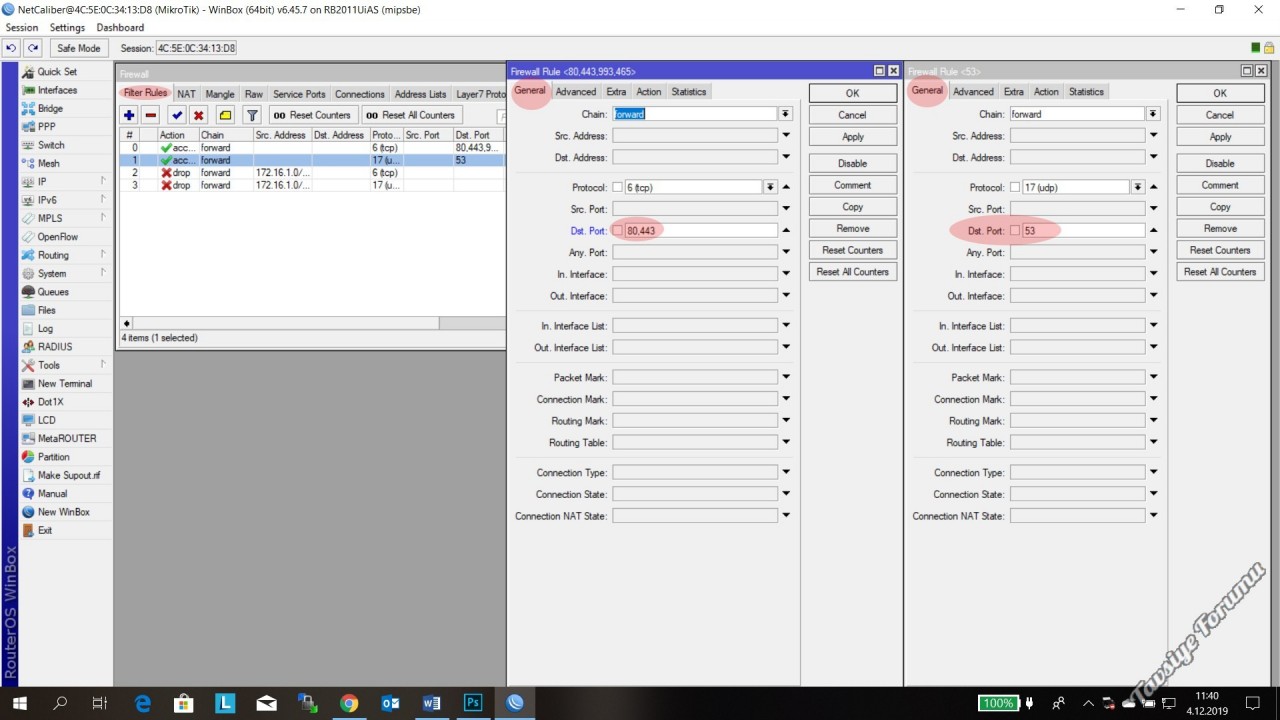Open Chain dropdown in Firewall Rule <53>
The width and height of the screenshot is (1280, 720).
point(1153,114)
